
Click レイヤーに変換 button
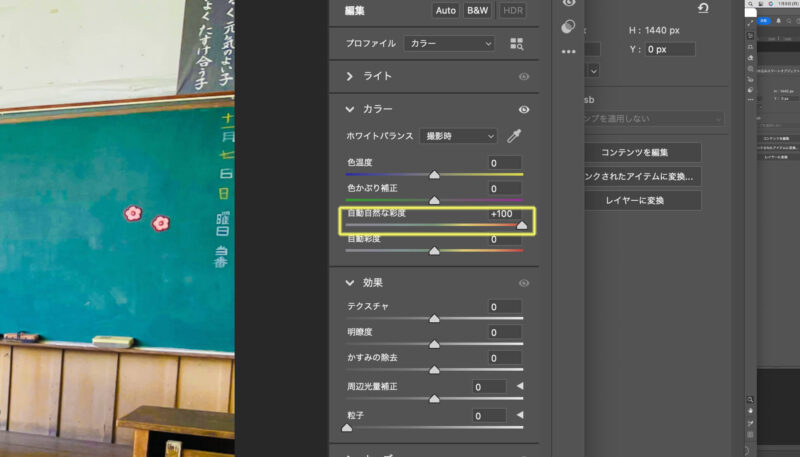[x=643, y=200]
